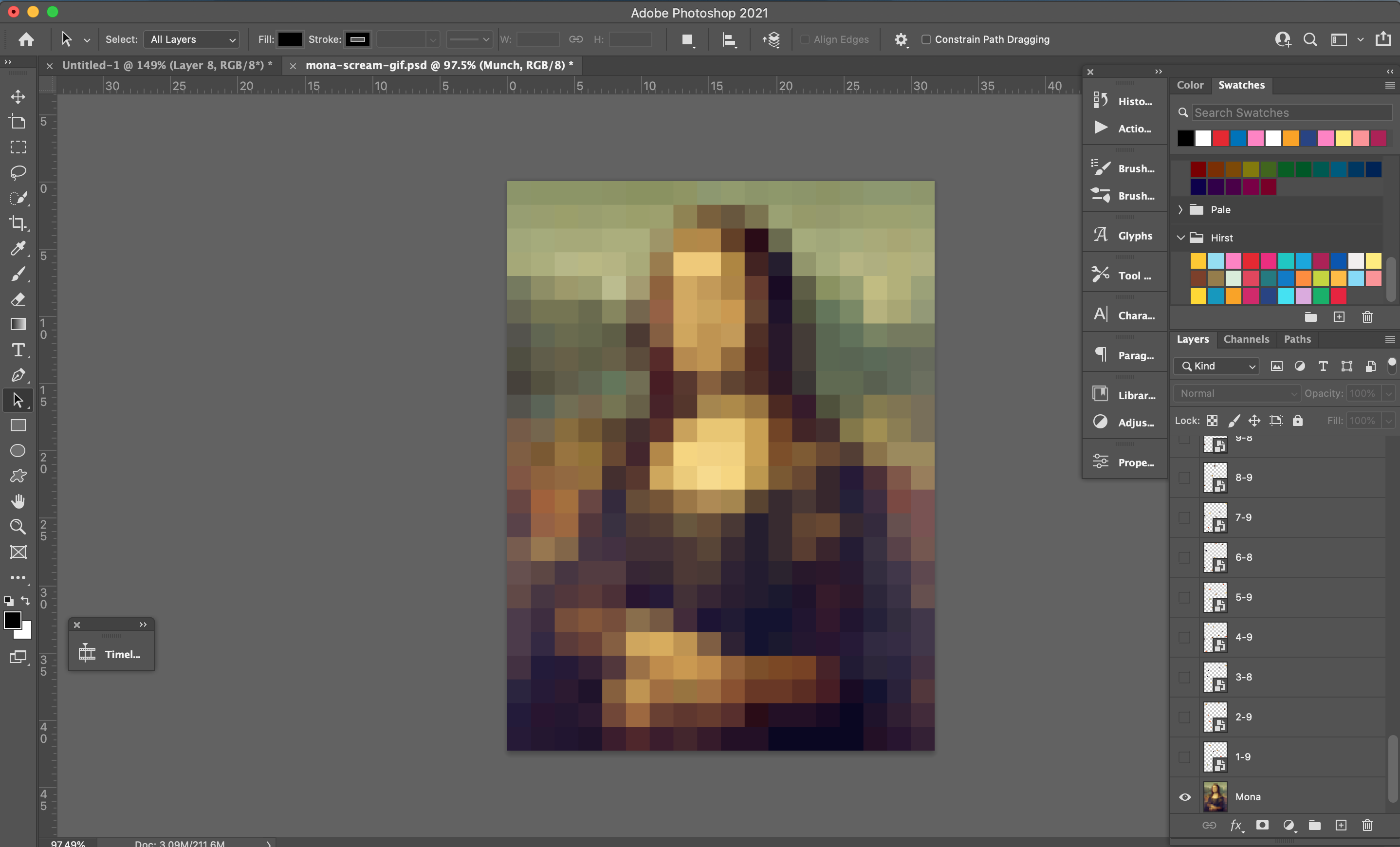Select the Eyedropper tool

pos(18,248)
